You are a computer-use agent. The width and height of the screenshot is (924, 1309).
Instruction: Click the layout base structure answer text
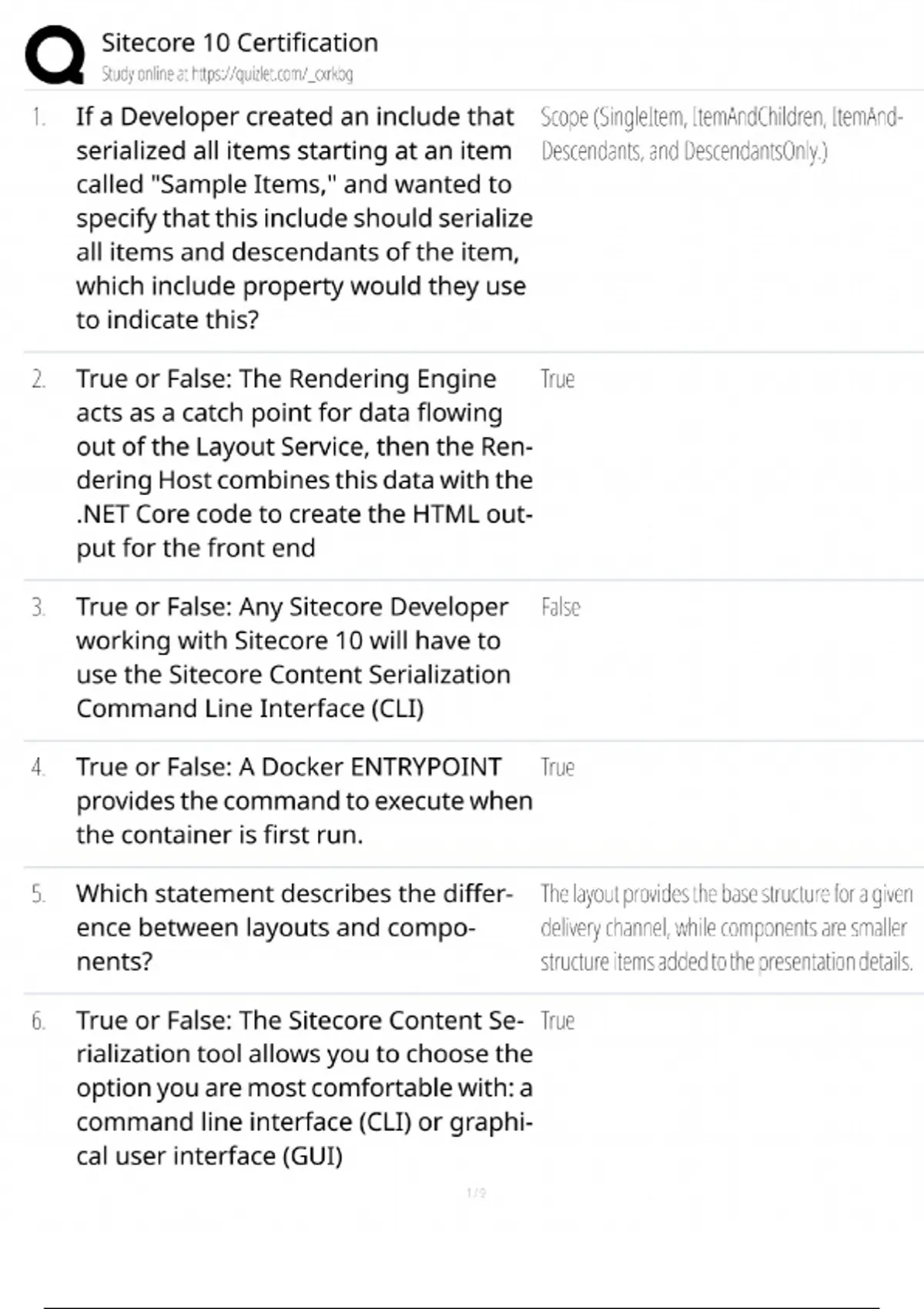point(726,927)
